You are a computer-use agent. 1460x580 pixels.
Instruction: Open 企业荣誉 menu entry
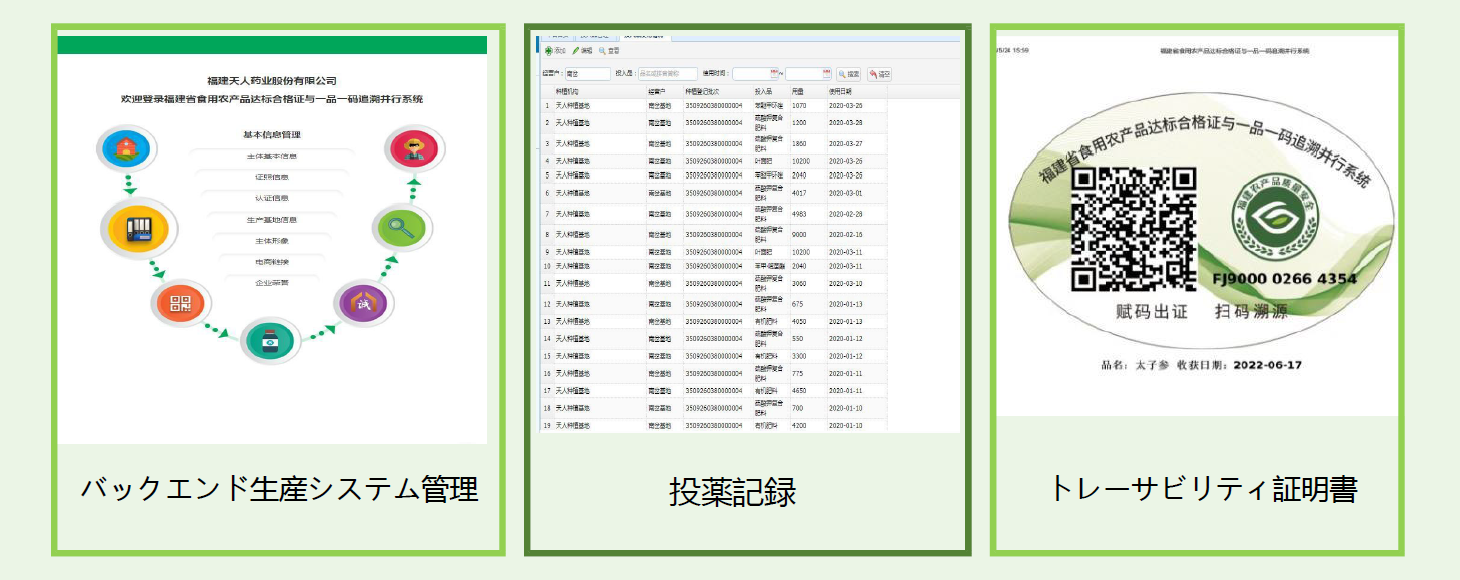(272, 283)
